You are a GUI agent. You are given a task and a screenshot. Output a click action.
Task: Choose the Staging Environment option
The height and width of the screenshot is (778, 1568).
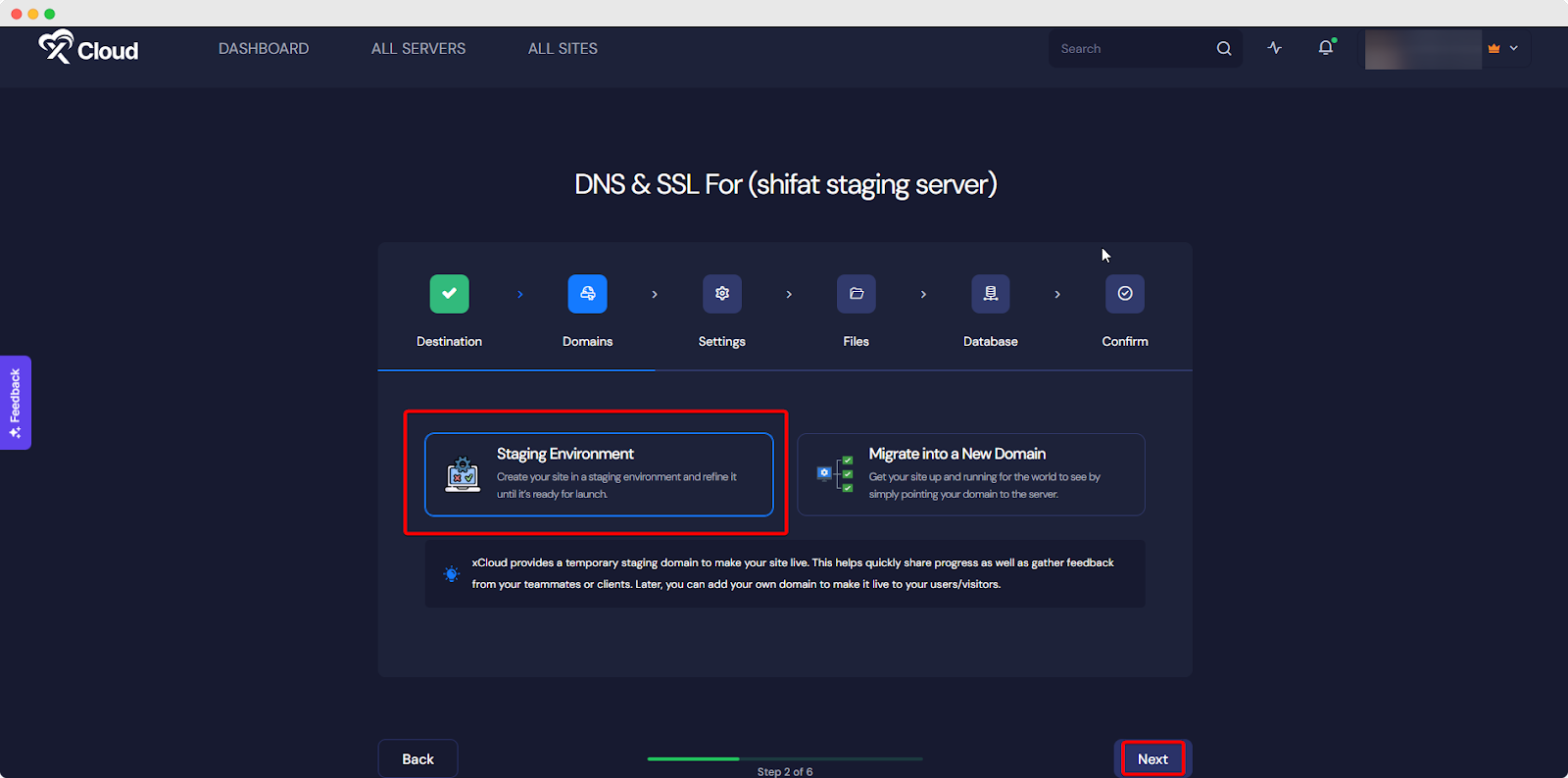599,474
